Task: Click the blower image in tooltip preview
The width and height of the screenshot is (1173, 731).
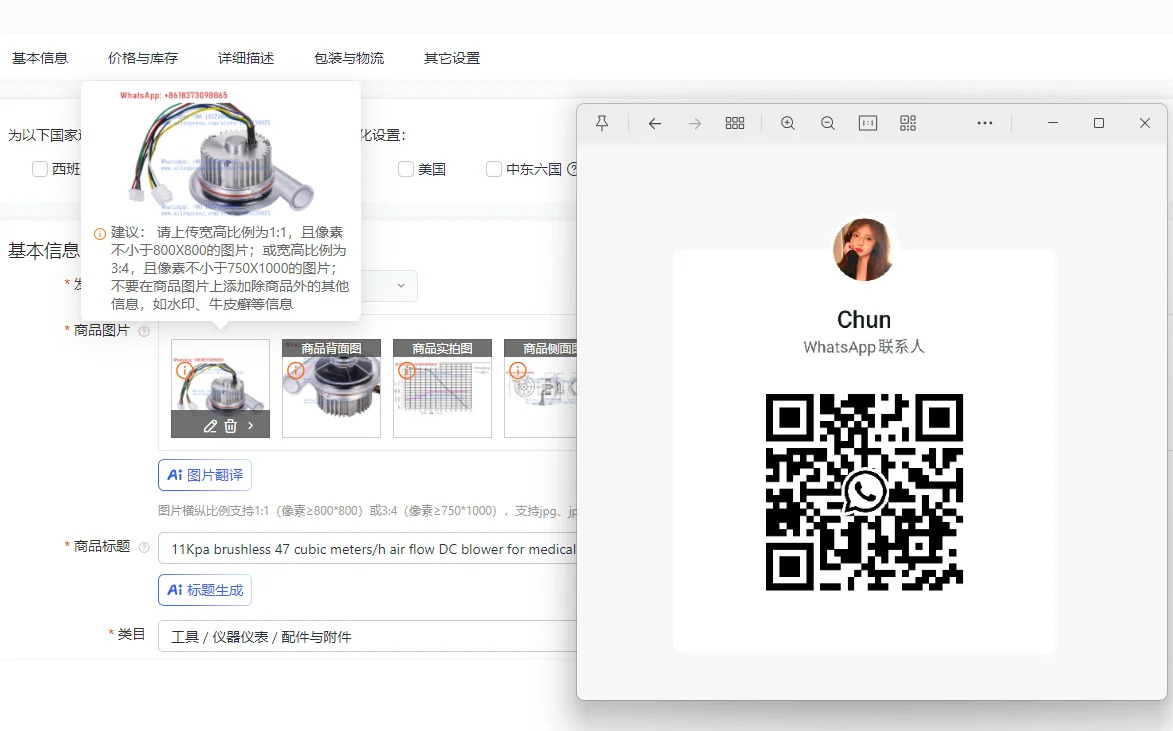Action: (x=220, y=153)
